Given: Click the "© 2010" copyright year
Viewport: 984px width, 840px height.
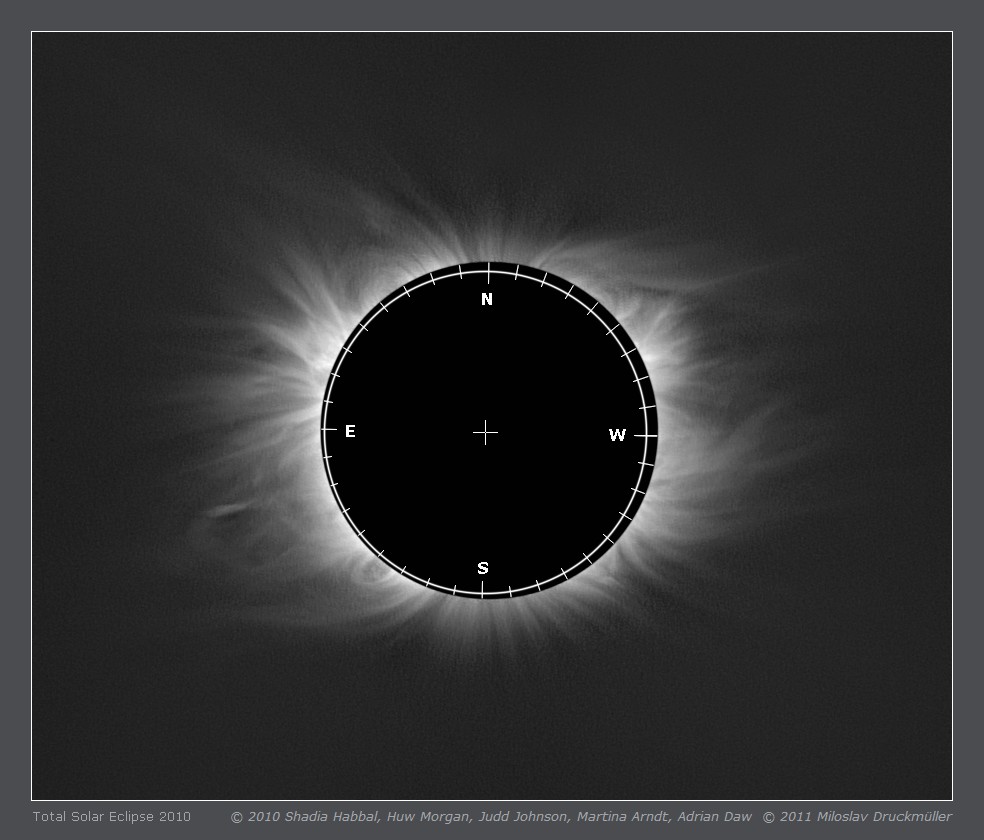Looking at the screenshot, I should click(x=255, y=817).
